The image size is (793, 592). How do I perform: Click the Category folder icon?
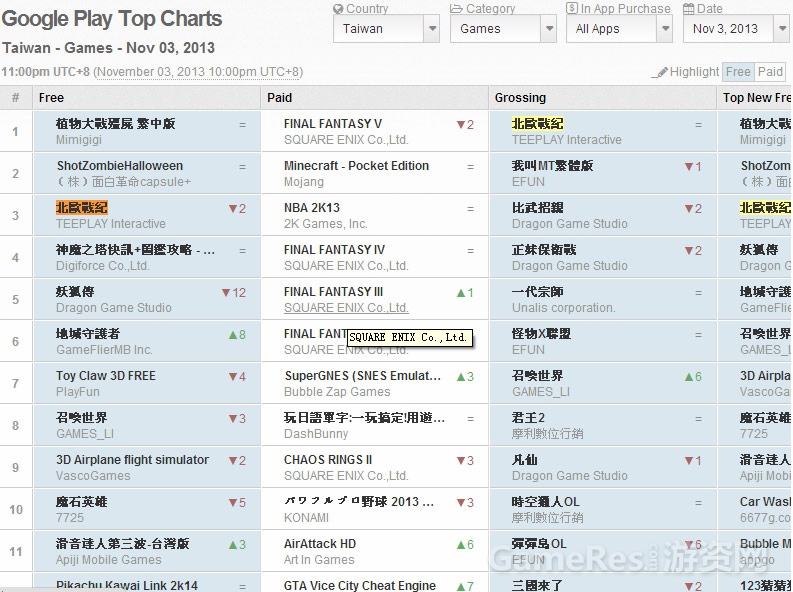(x=456, y=9)
